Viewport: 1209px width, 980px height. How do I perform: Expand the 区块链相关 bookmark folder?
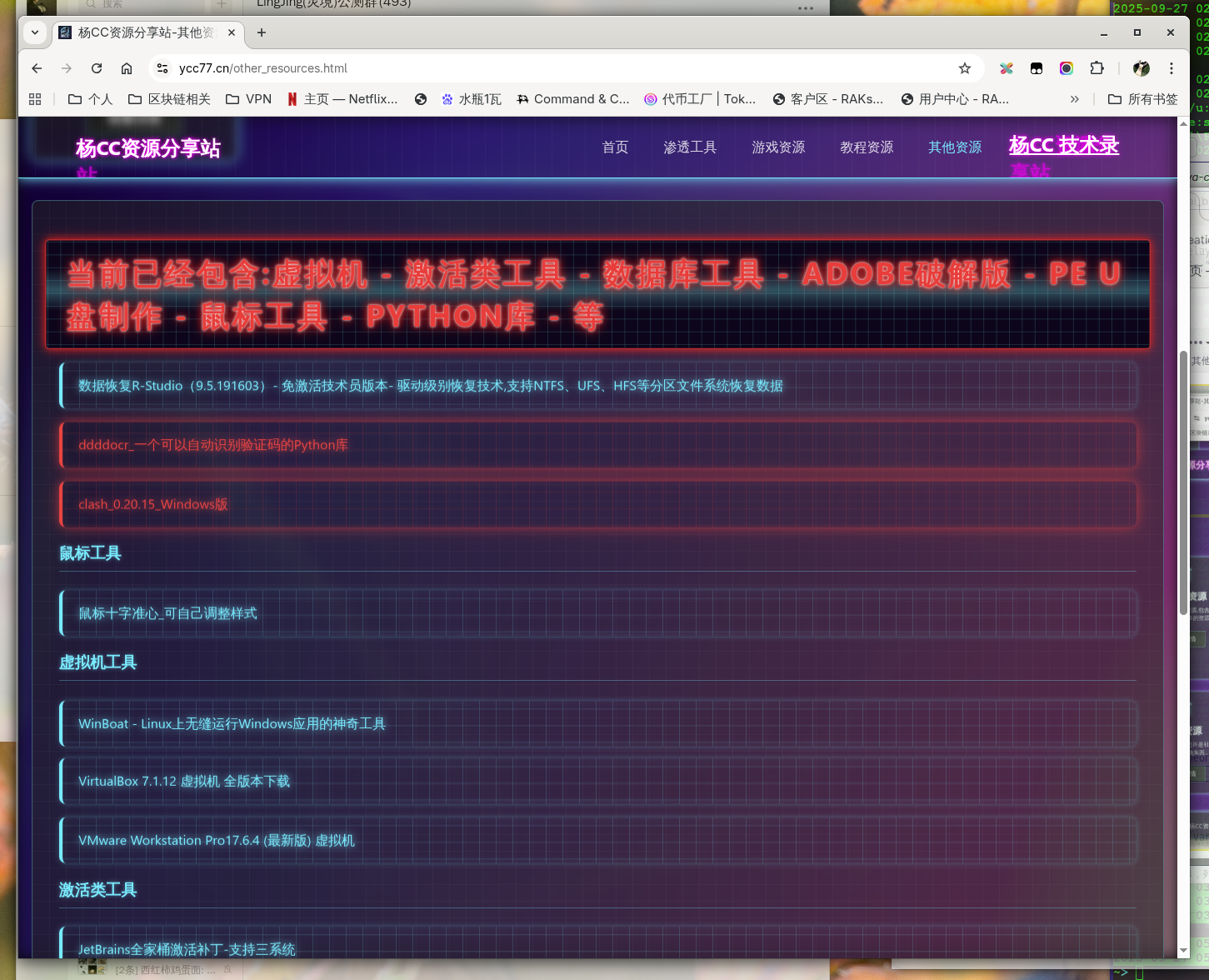[x=169, y=99]
